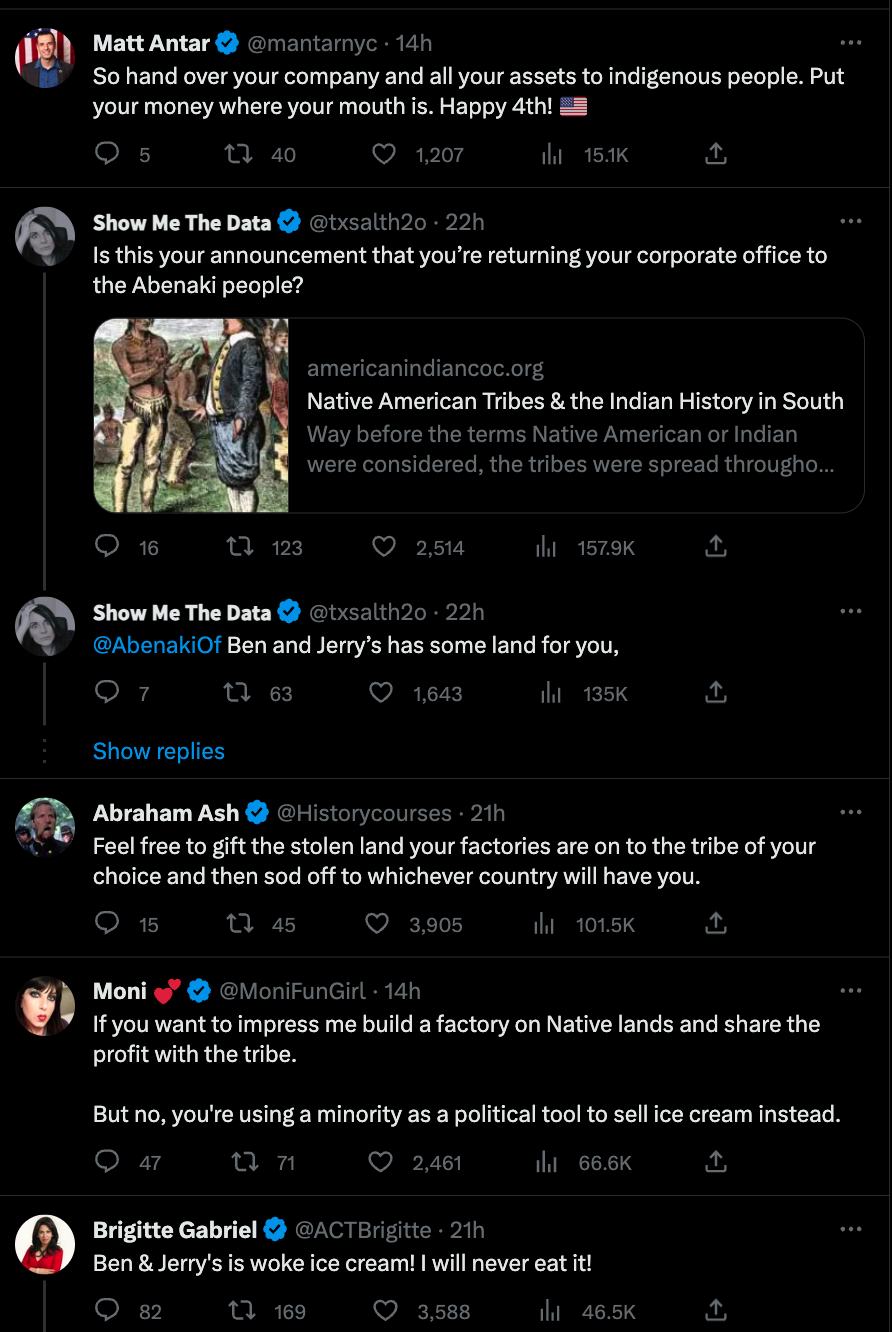
Task: Reply to Abraham Ash's tweet
Action: pos(107,924)
